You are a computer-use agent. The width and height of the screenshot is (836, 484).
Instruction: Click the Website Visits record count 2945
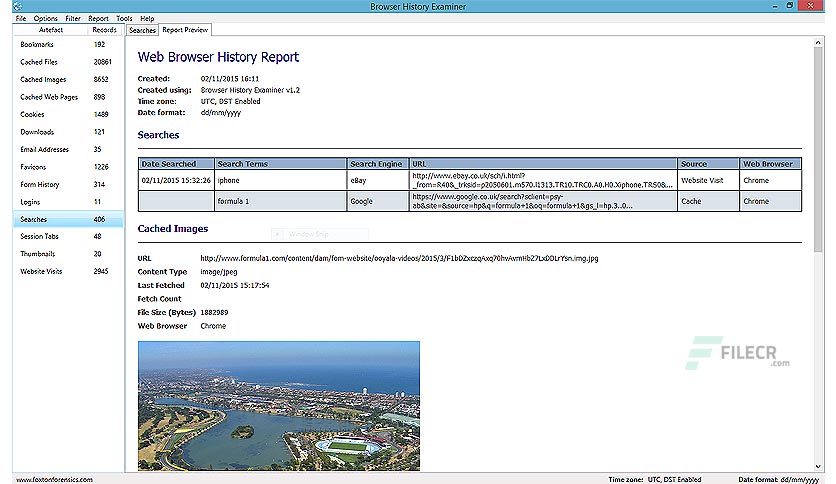(x=101, y=271)
